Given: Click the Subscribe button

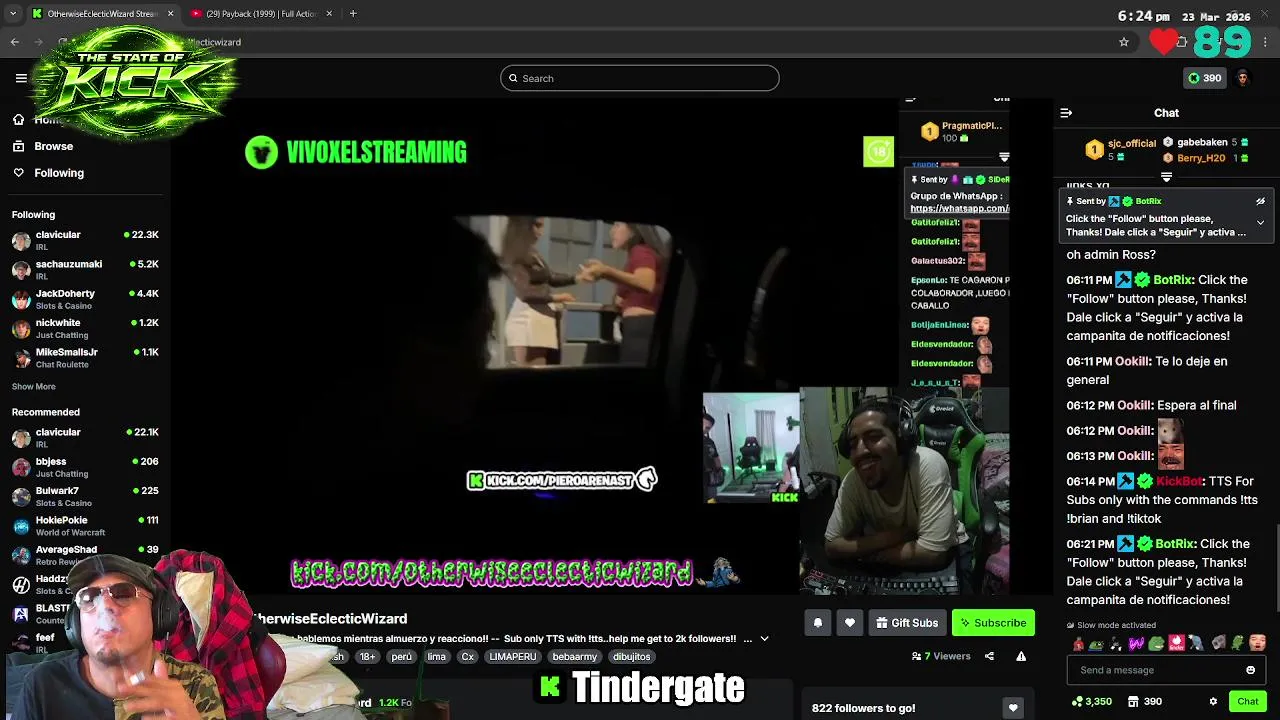Looking at the screenshot, I should tap(993, 623).
